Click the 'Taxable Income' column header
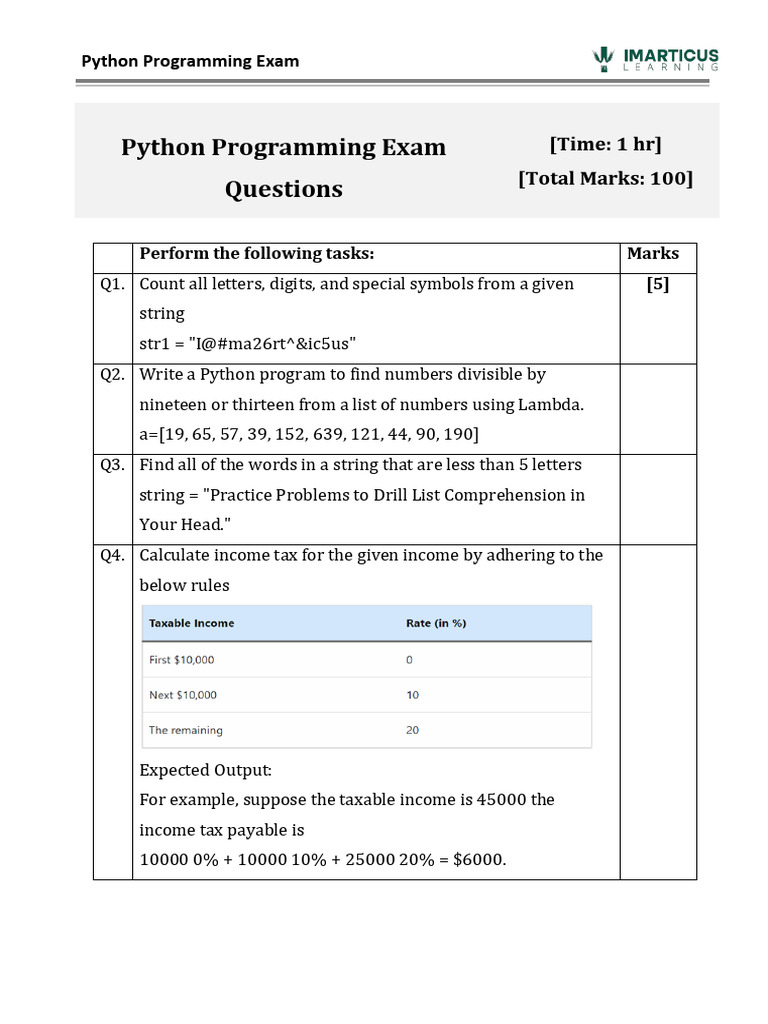Screen dimensions: 768x1024 191,623
